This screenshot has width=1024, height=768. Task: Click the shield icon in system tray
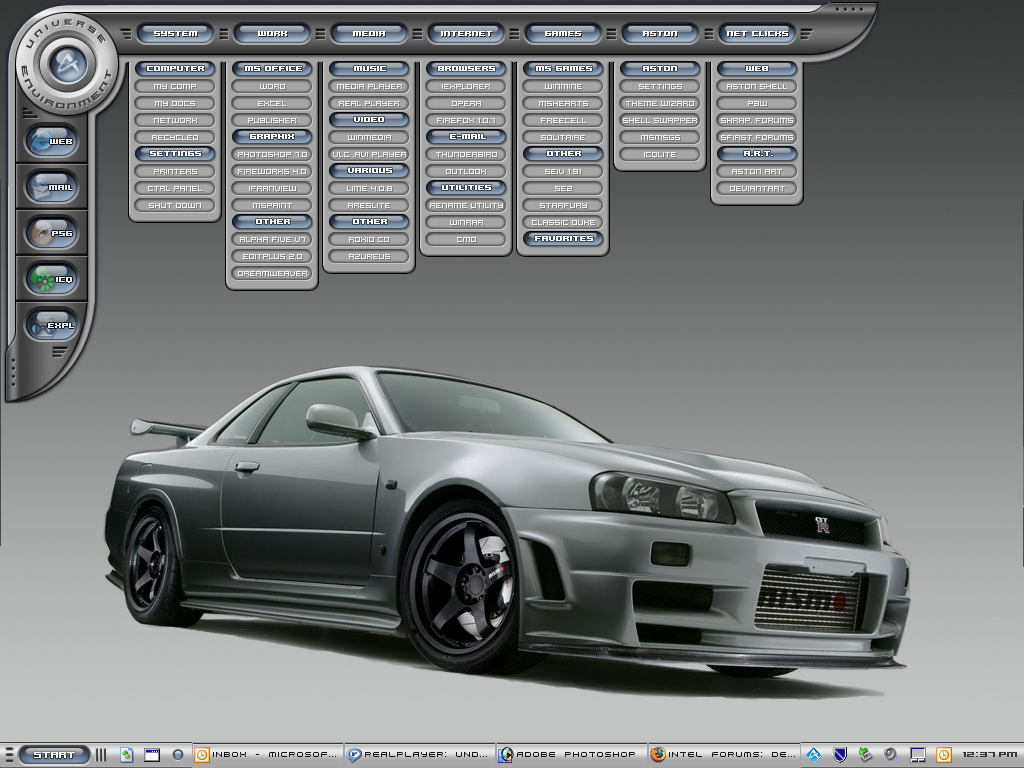[x=840, y=755]
